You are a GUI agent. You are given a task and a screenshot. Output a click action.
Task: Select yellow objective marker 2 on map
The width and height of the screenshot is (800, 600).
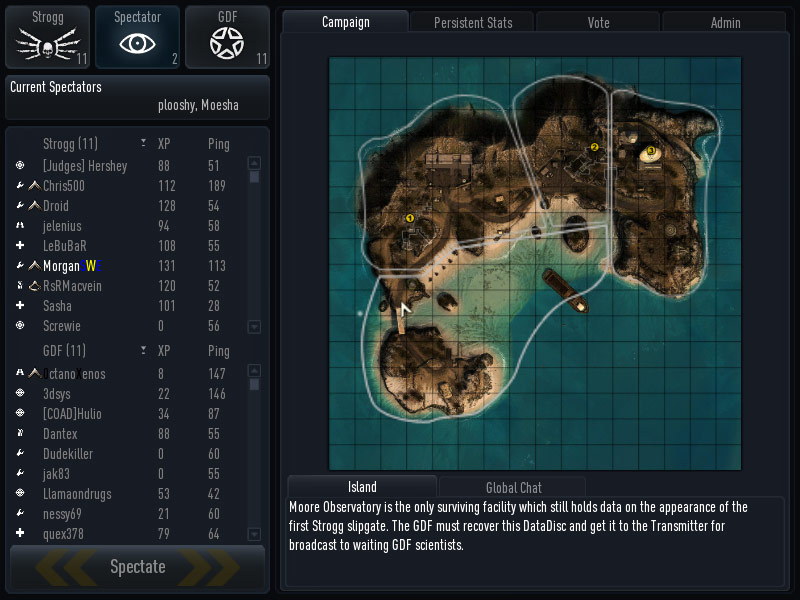[594, 147]
